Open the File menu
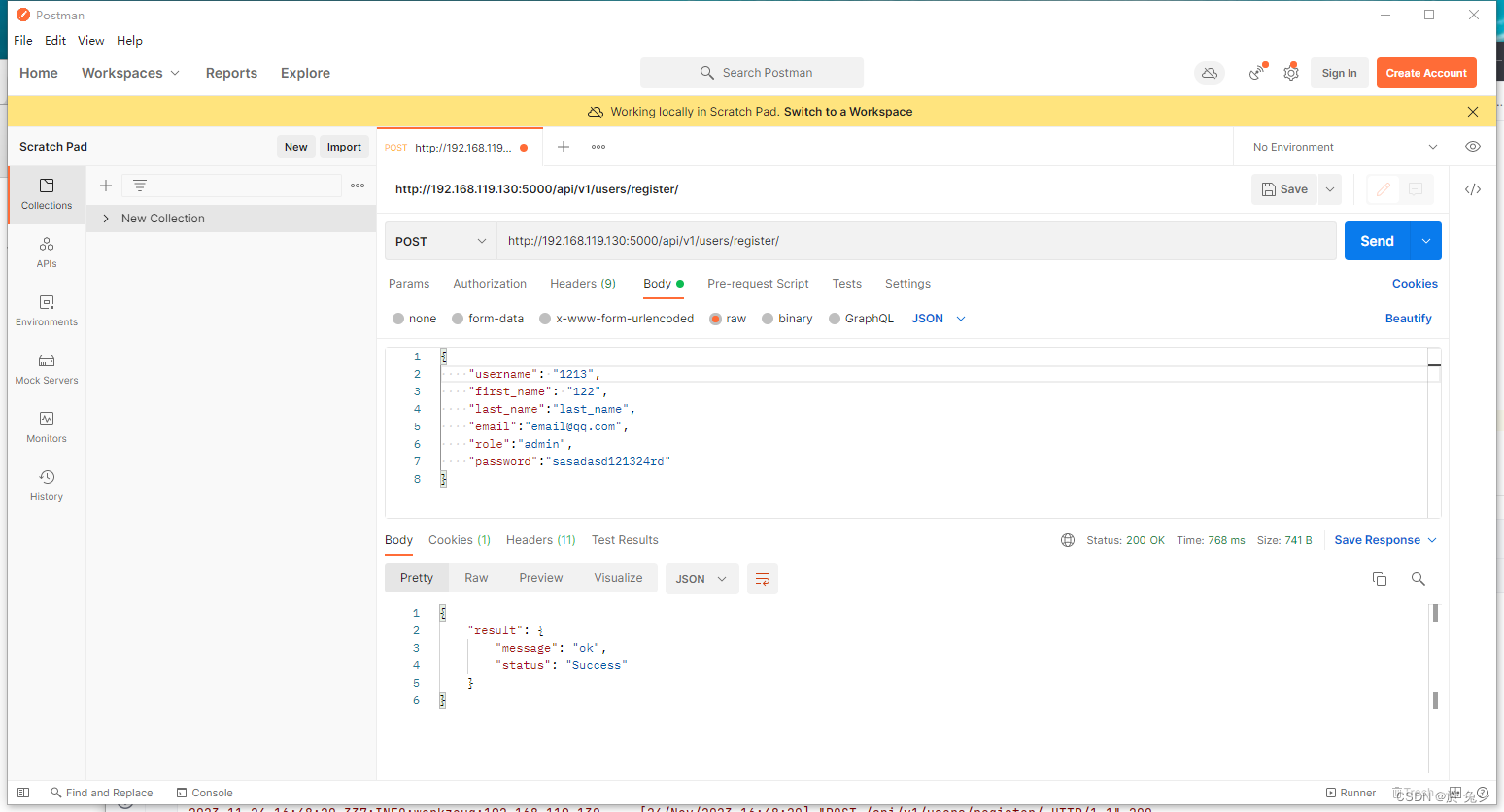The image size is (1504, 812). click(23, 41)
